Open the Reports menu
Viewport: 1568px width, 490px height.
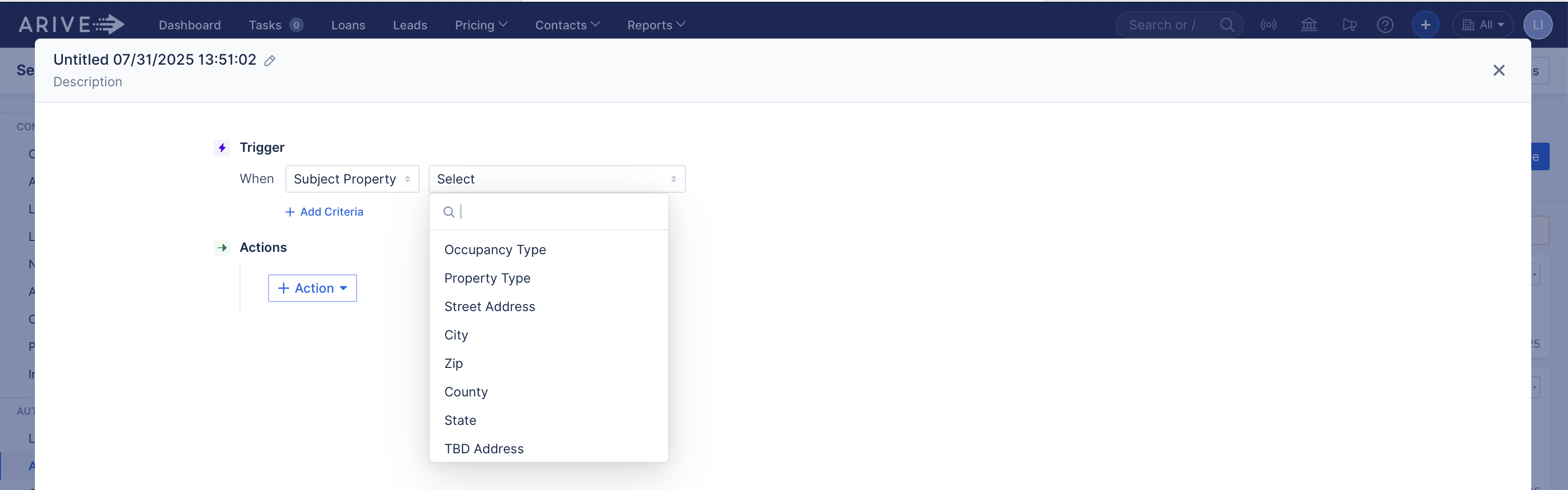(x=655, y=25)
